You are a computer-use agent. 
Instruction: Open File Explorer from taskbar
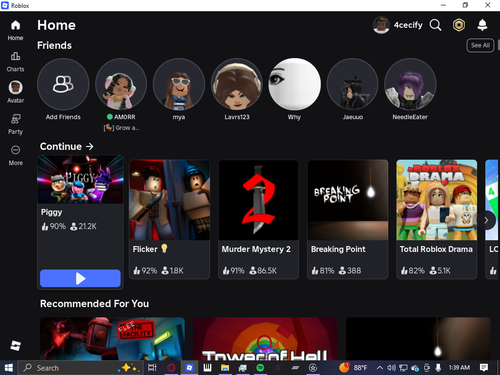click(x=225, y=368)
